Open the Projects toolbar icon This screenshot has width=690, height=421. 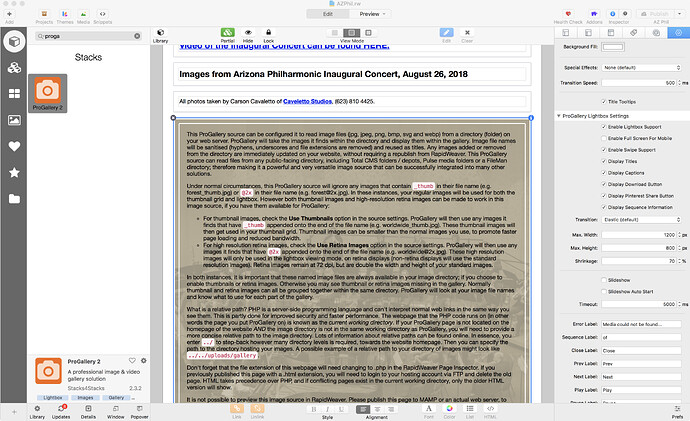click(x=44, y=14)
